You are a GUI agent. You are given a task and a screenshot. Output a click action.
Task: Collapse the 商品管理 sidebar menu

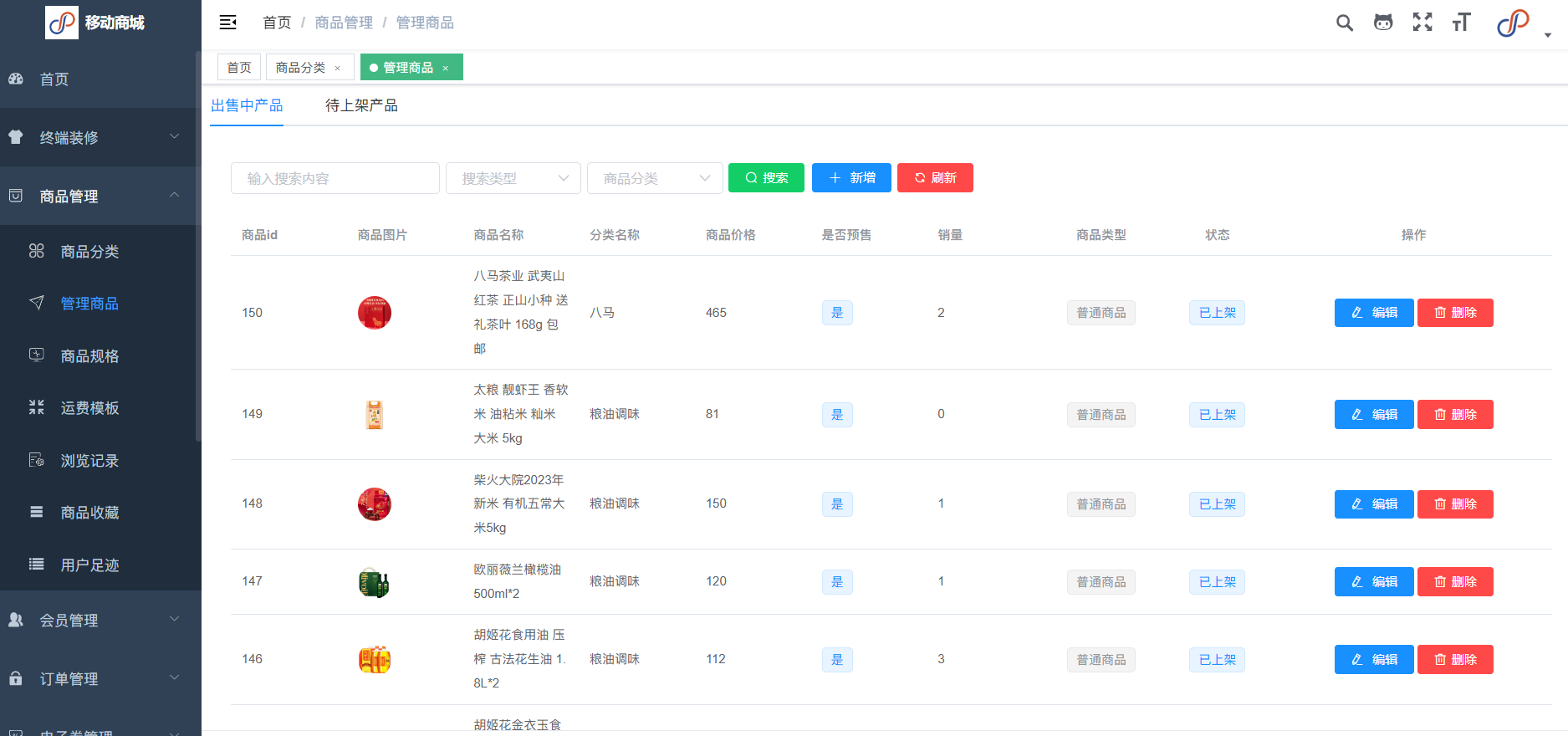pyautogui.click(x=100, y=196)
